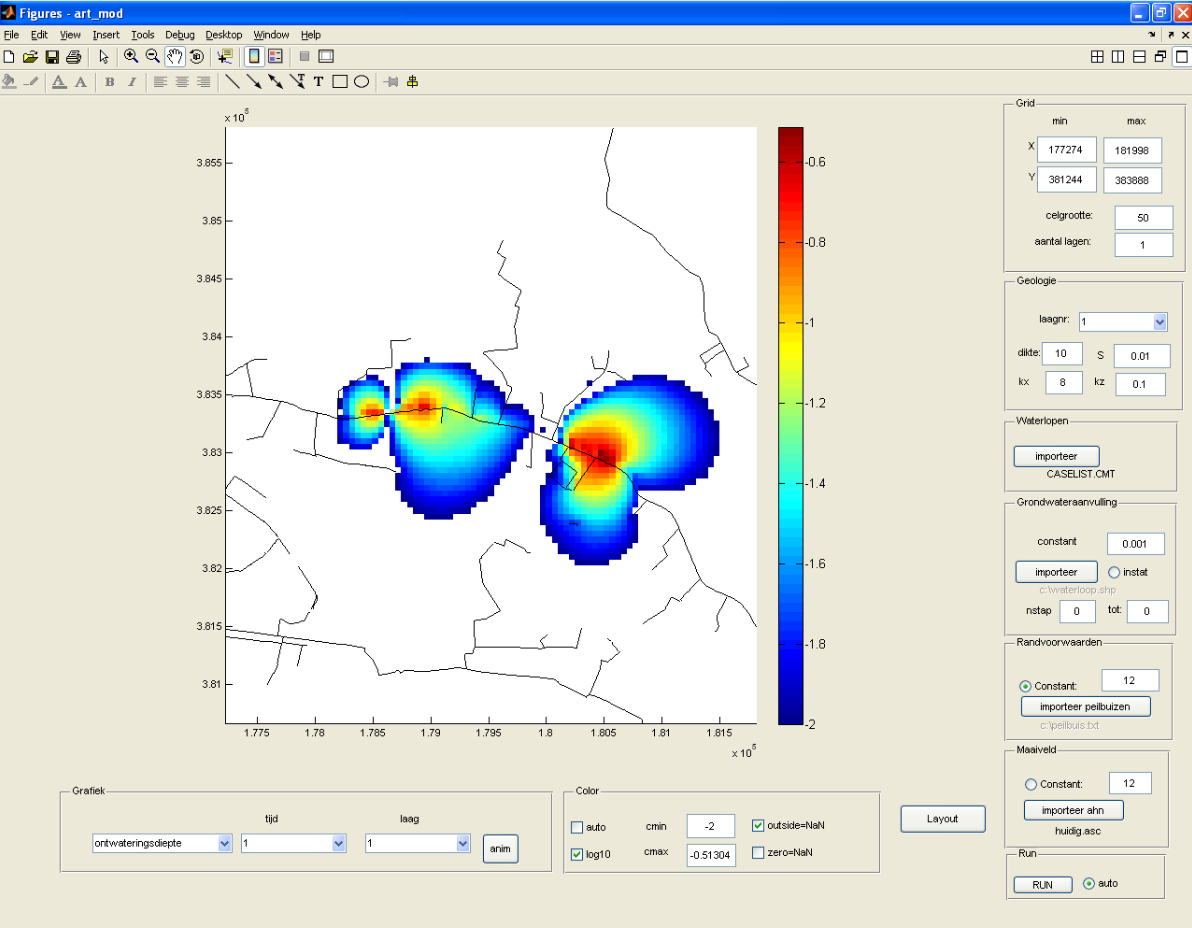Activate the Zoom In tool

[131, 56]
